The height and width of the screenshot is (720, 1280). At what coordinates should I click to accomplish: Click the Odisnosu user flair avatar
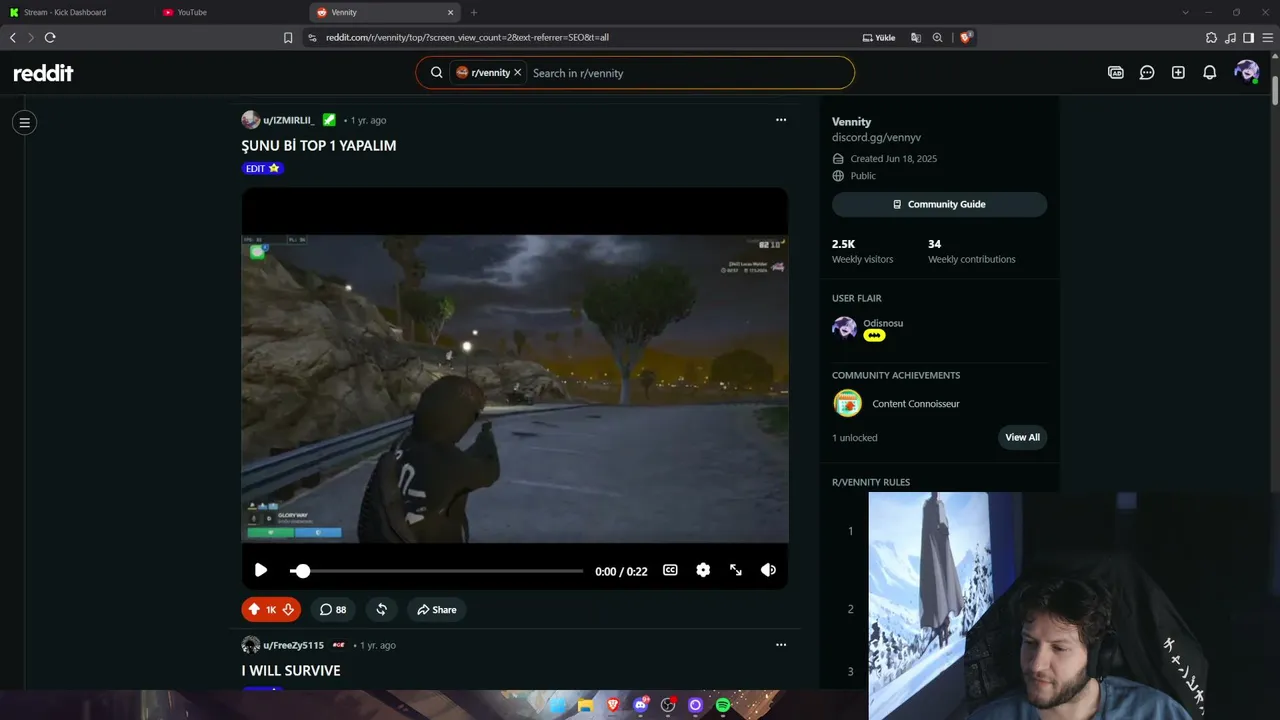[x=845, y=329]
